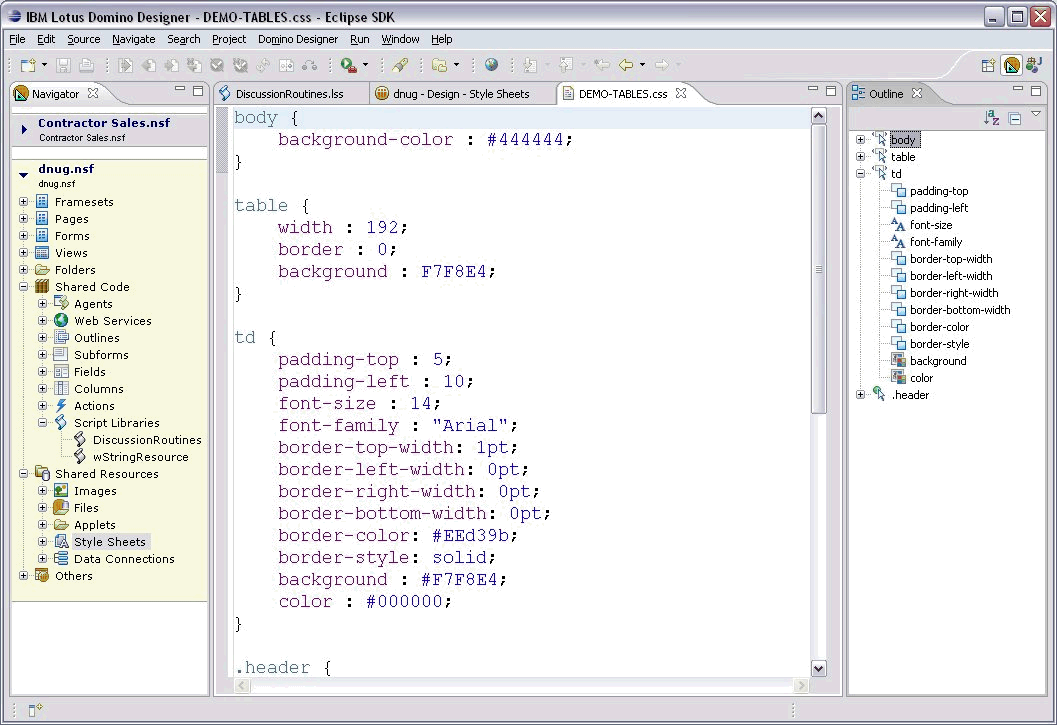
Task: Open the toolbar folder icon dropdown arrow
Action: (456, 65)
